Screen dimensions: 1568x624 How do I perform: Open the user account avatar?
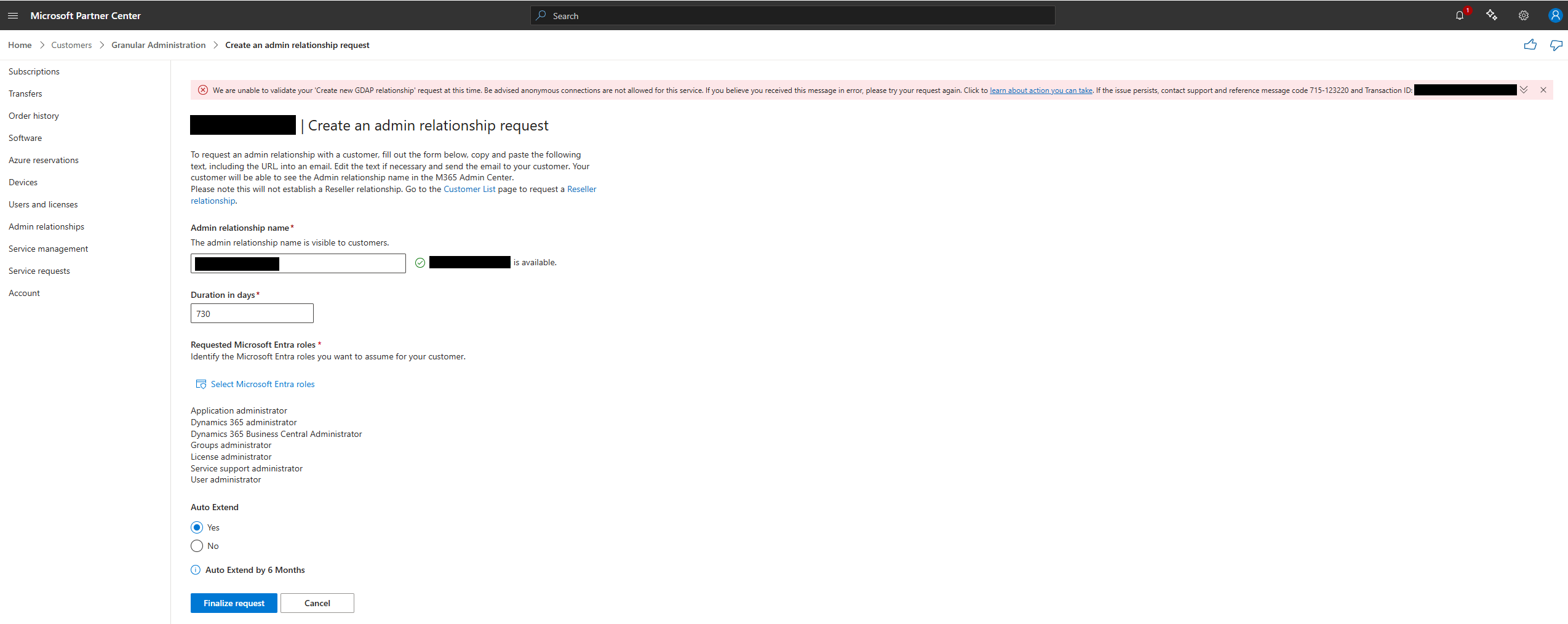pos(1554,15)
